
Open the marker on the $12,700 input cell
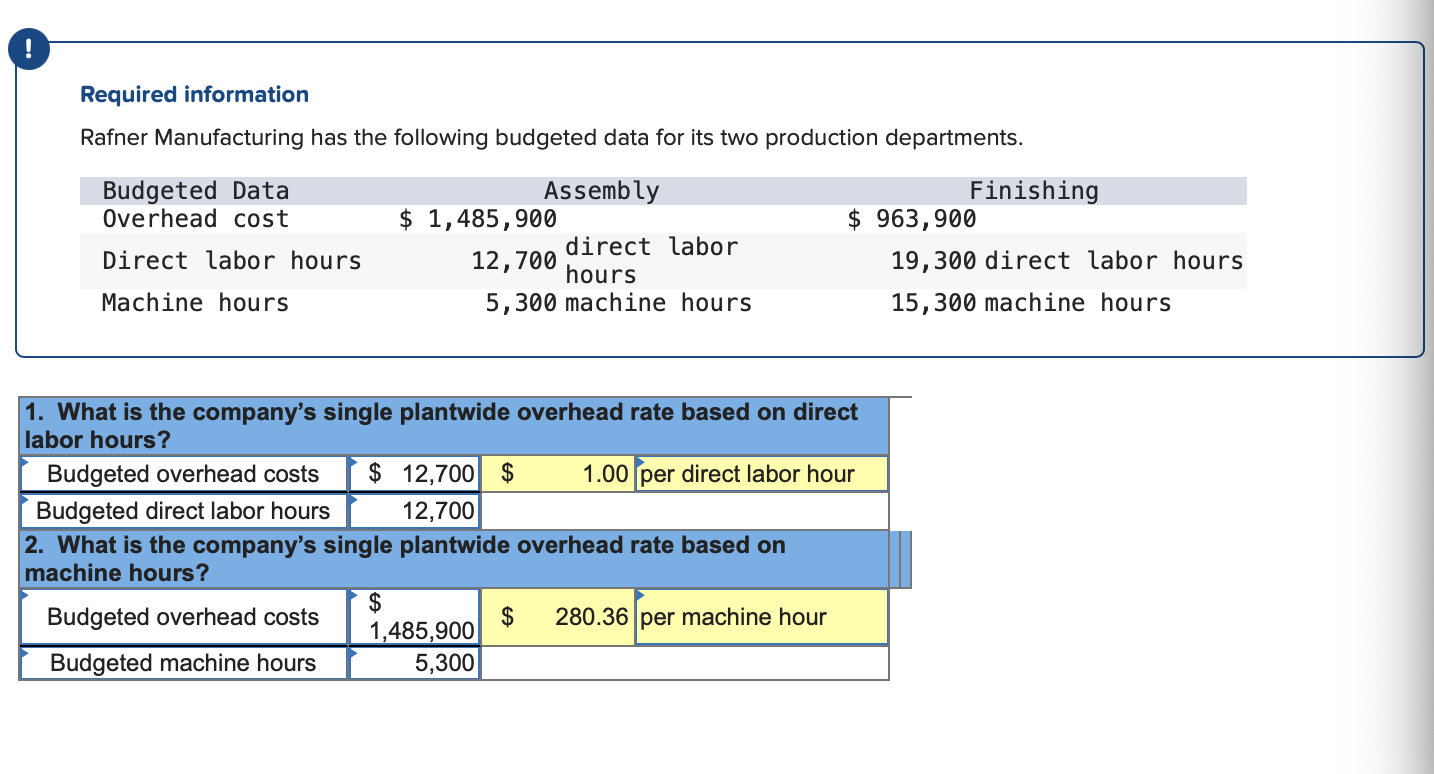coord(352,461)
